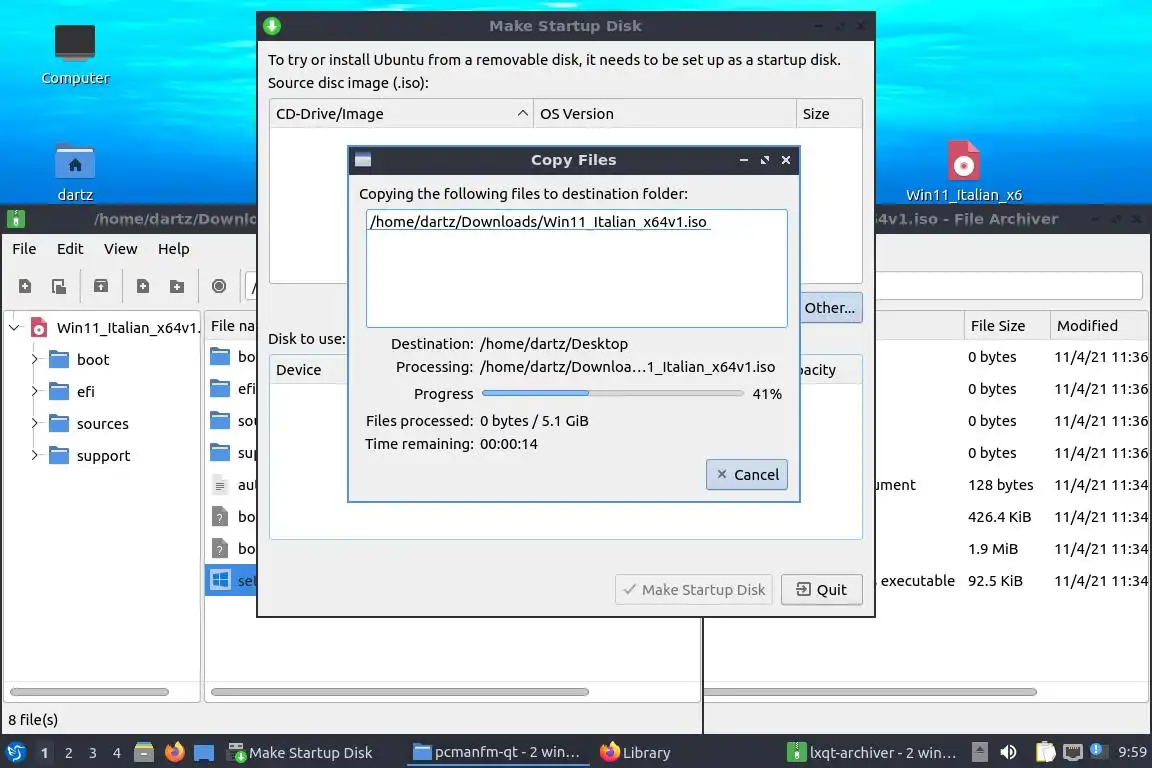Cancel the file copy operation
1152x768 pixels.
click(746, 475)
